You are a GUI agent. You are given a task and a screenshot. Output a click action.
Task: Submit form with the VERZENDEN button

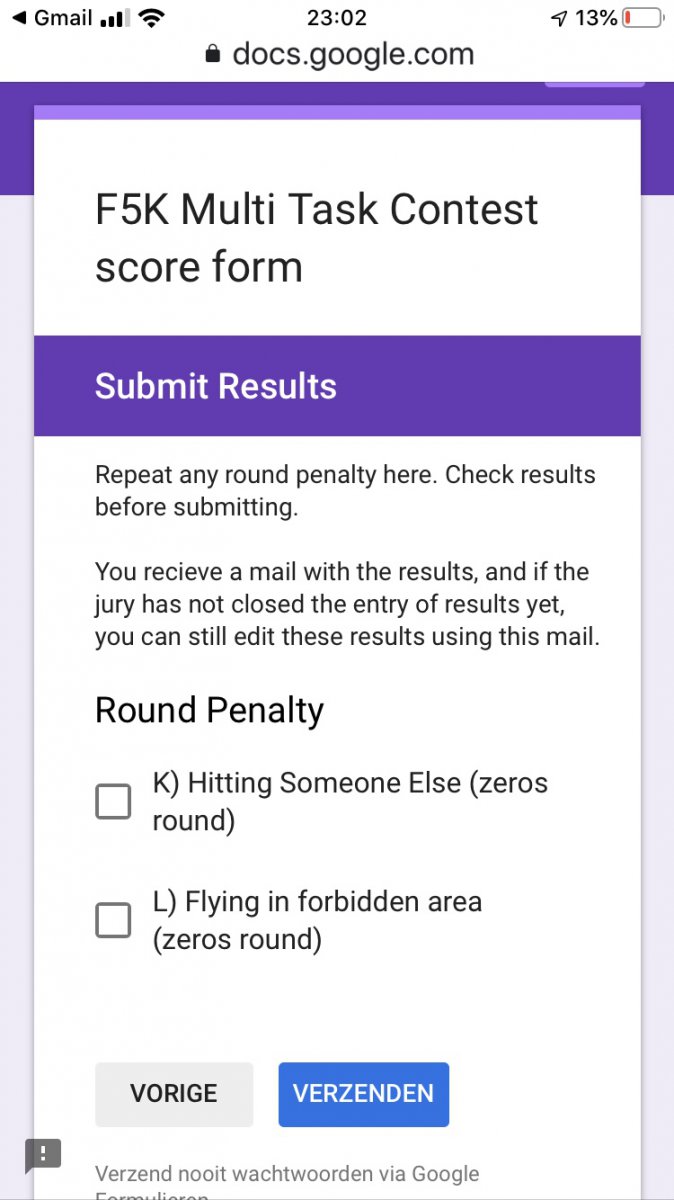364,1094
